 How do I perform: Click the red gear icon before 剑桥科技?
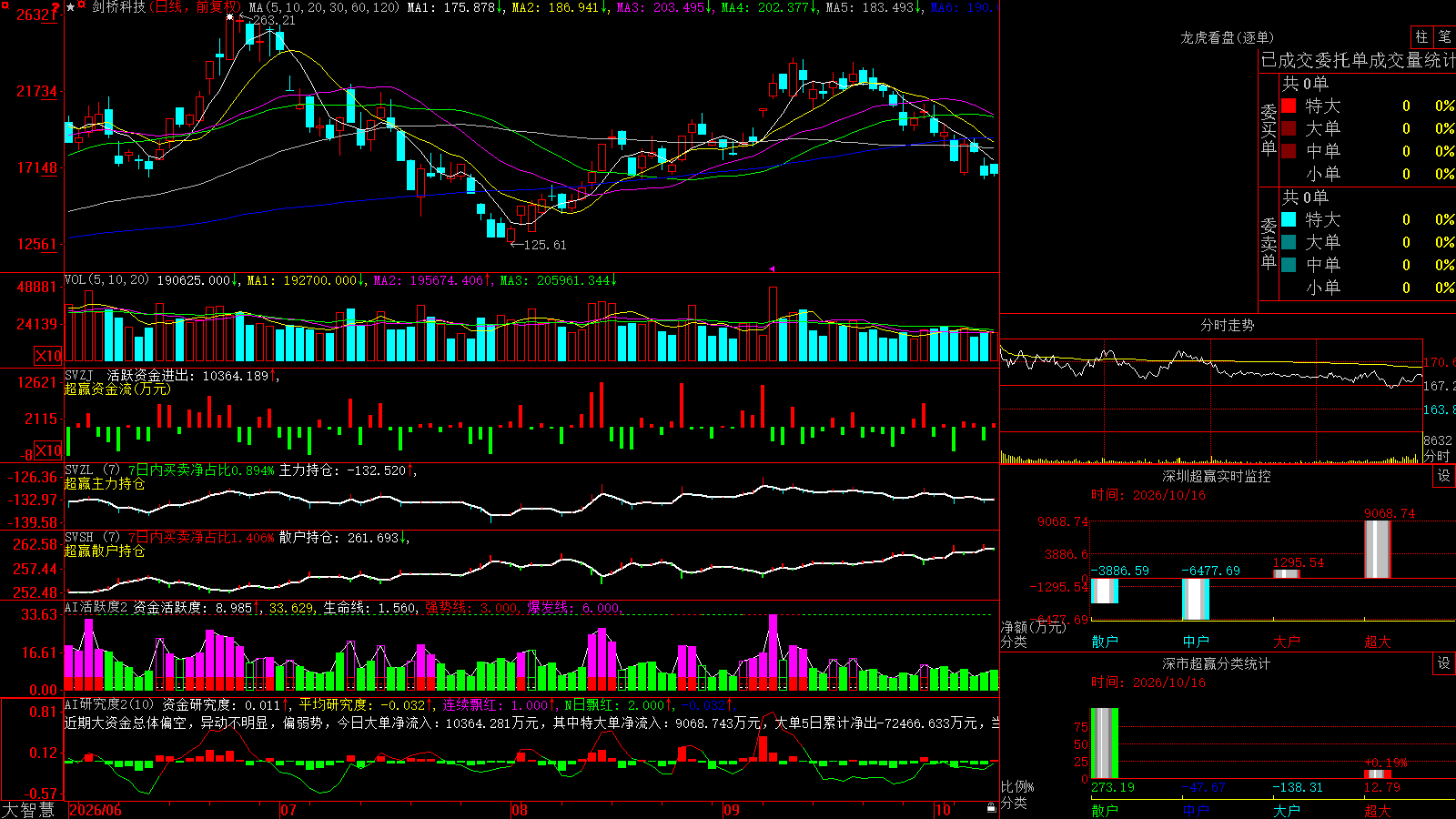(x=82, y=6)
